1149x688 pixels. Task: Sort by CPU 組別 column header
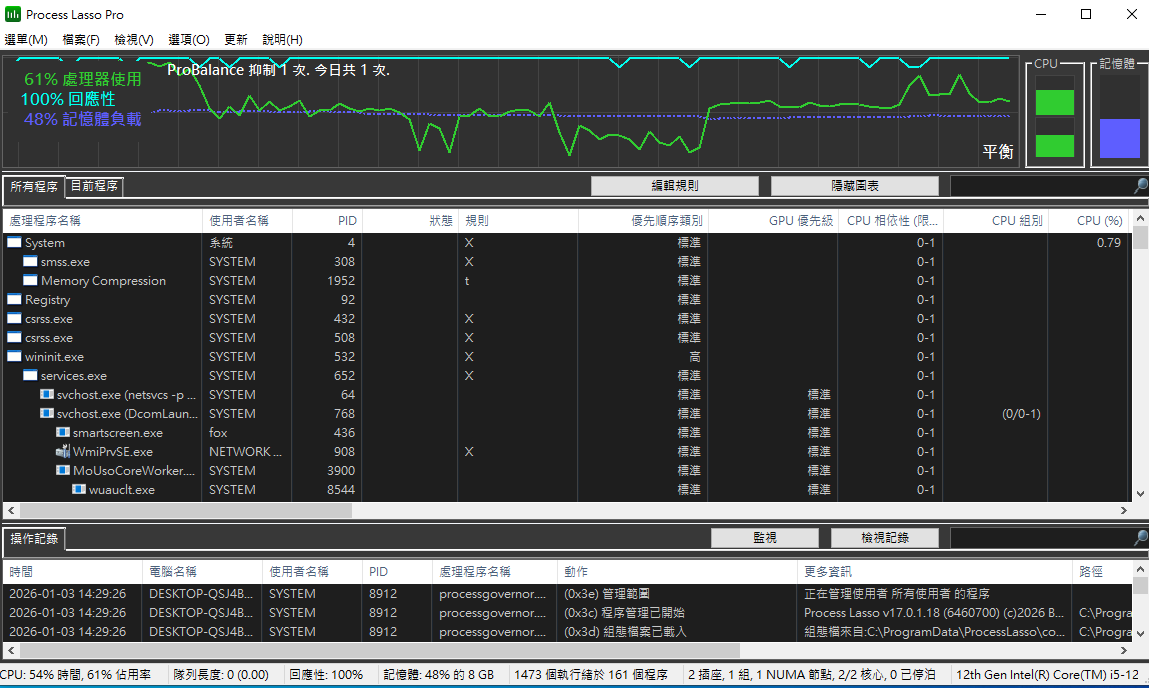point(996,221)
